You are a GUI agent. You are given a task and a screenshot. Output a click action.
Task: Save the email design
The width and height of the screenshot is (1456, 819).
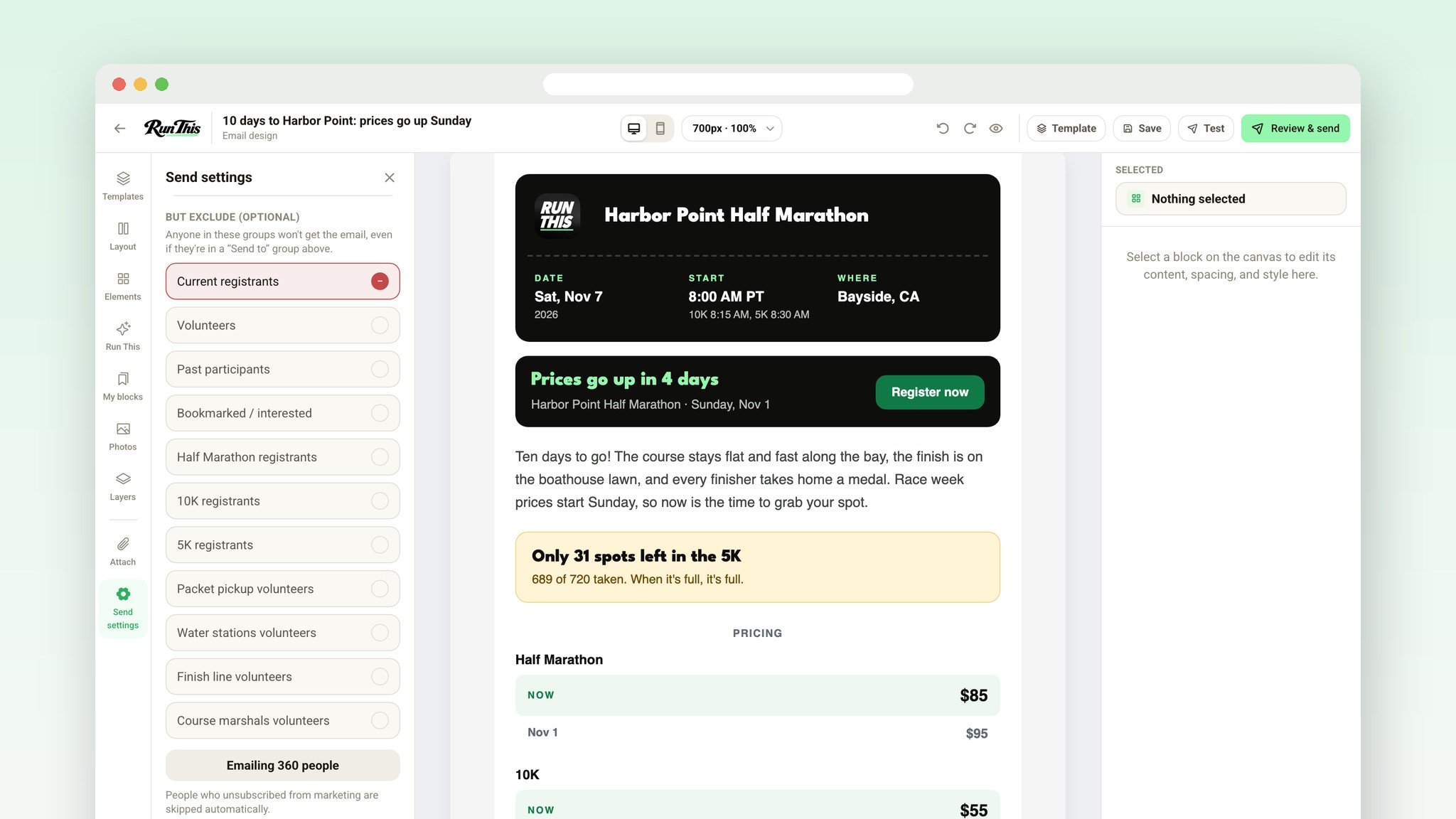[x=1142, y=129]
